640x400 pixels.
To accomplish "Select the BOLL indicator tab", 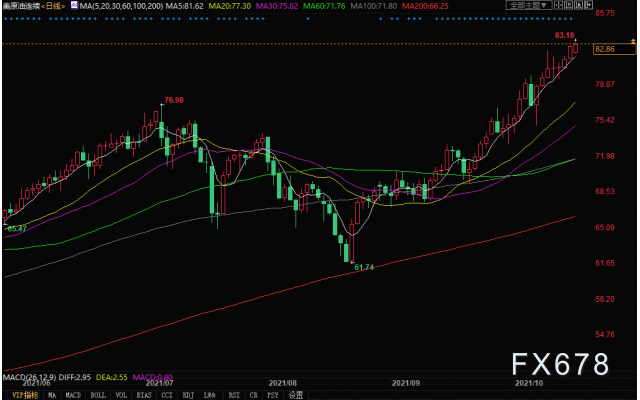I will (x=98, y=395).
